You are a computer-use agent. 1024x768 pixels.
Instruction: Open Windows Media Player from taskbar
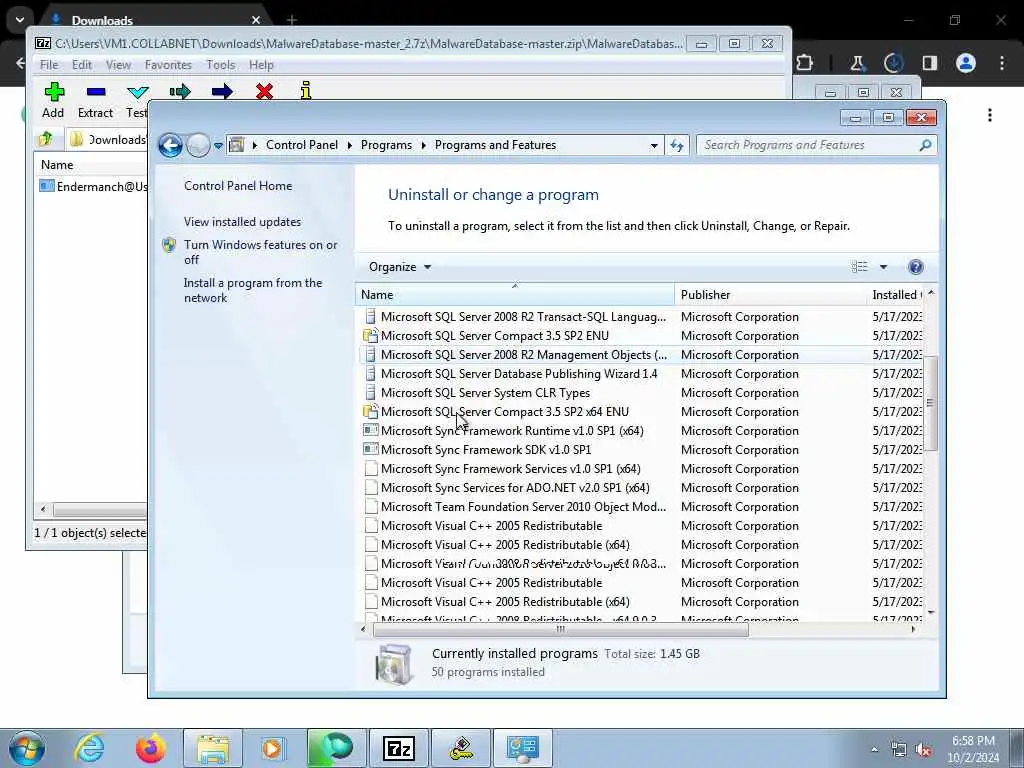[x=272, y=748]
